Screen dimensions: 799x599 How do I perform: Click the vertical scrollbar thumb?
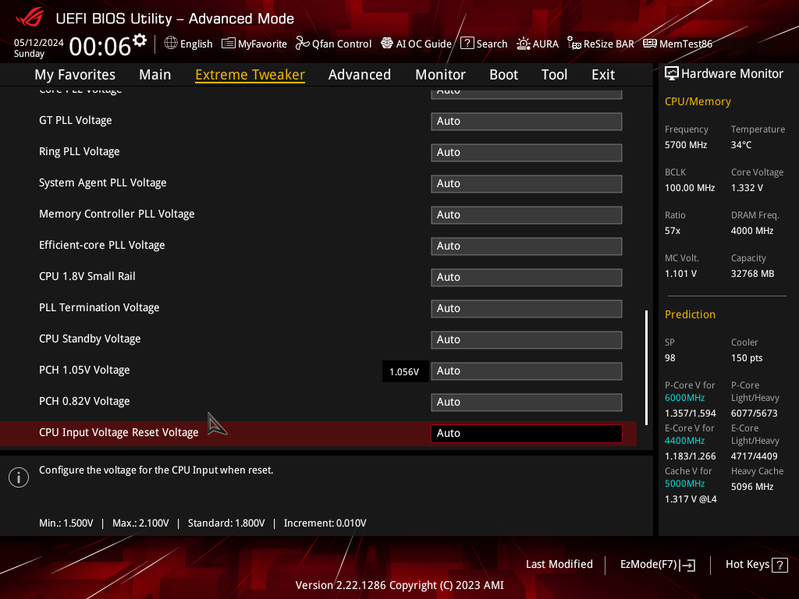point(646,367)
